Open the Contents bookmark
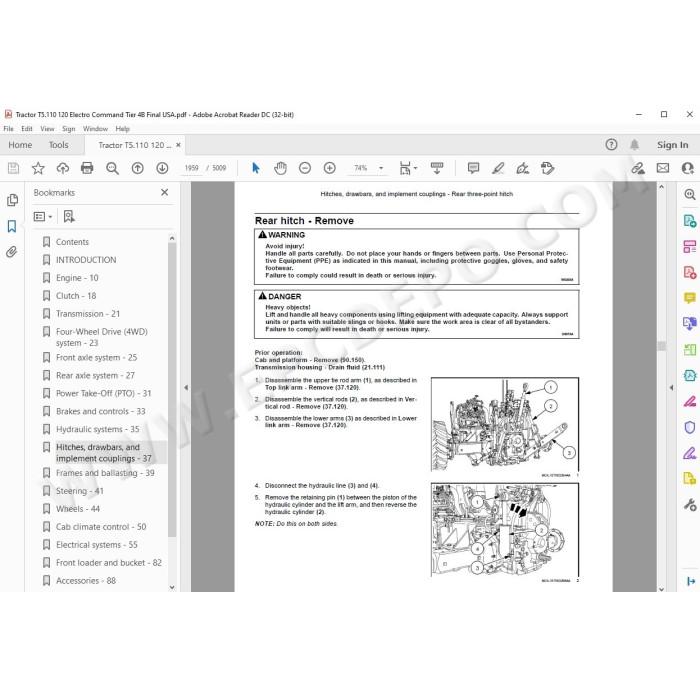The height and width of the screenshot is (700, 700). point(72,242)
